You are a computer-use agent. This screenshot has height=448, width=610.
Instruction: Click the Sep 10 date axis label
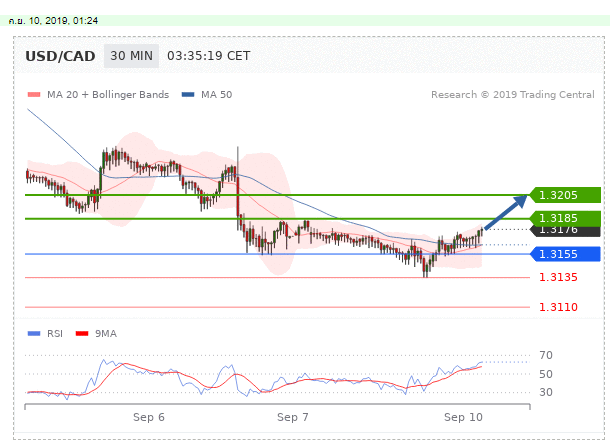pyautogui.click(x=463, y=417)
